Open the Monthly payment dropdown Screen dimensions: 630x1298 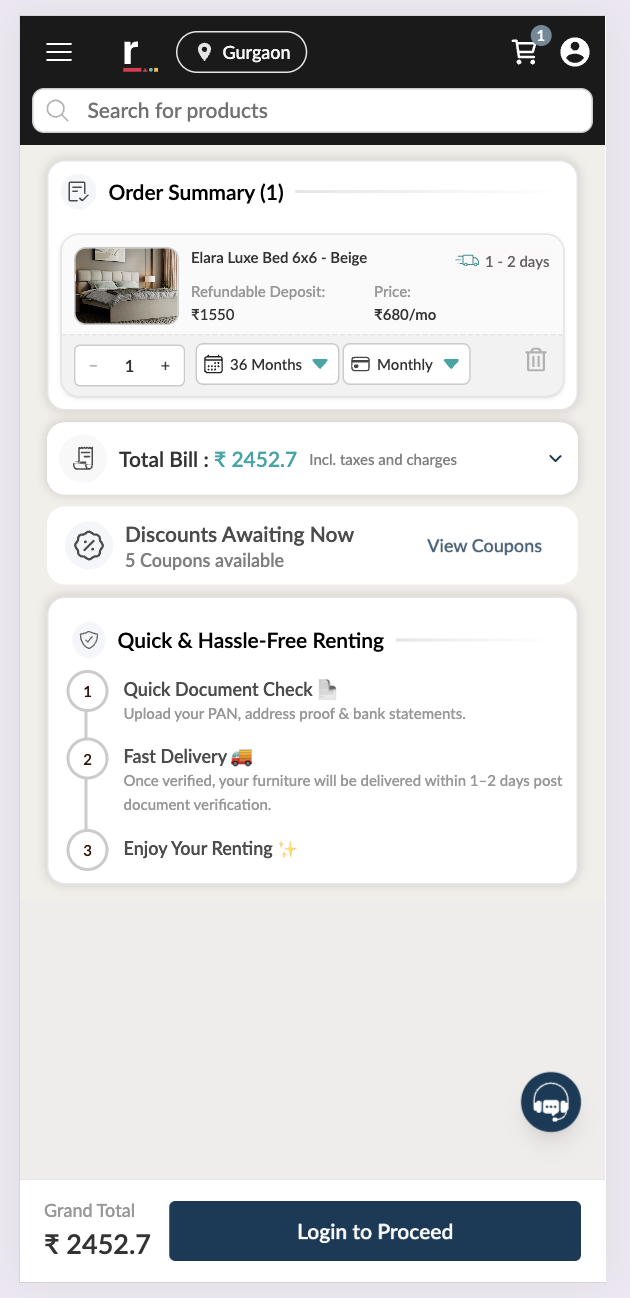[406, 365]
